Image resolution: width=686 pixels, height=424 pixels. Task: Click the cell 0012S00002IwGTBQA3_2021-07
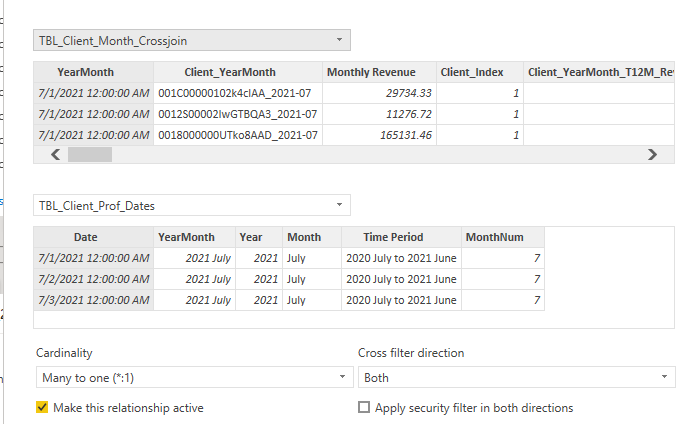click(x=238, y=114)
